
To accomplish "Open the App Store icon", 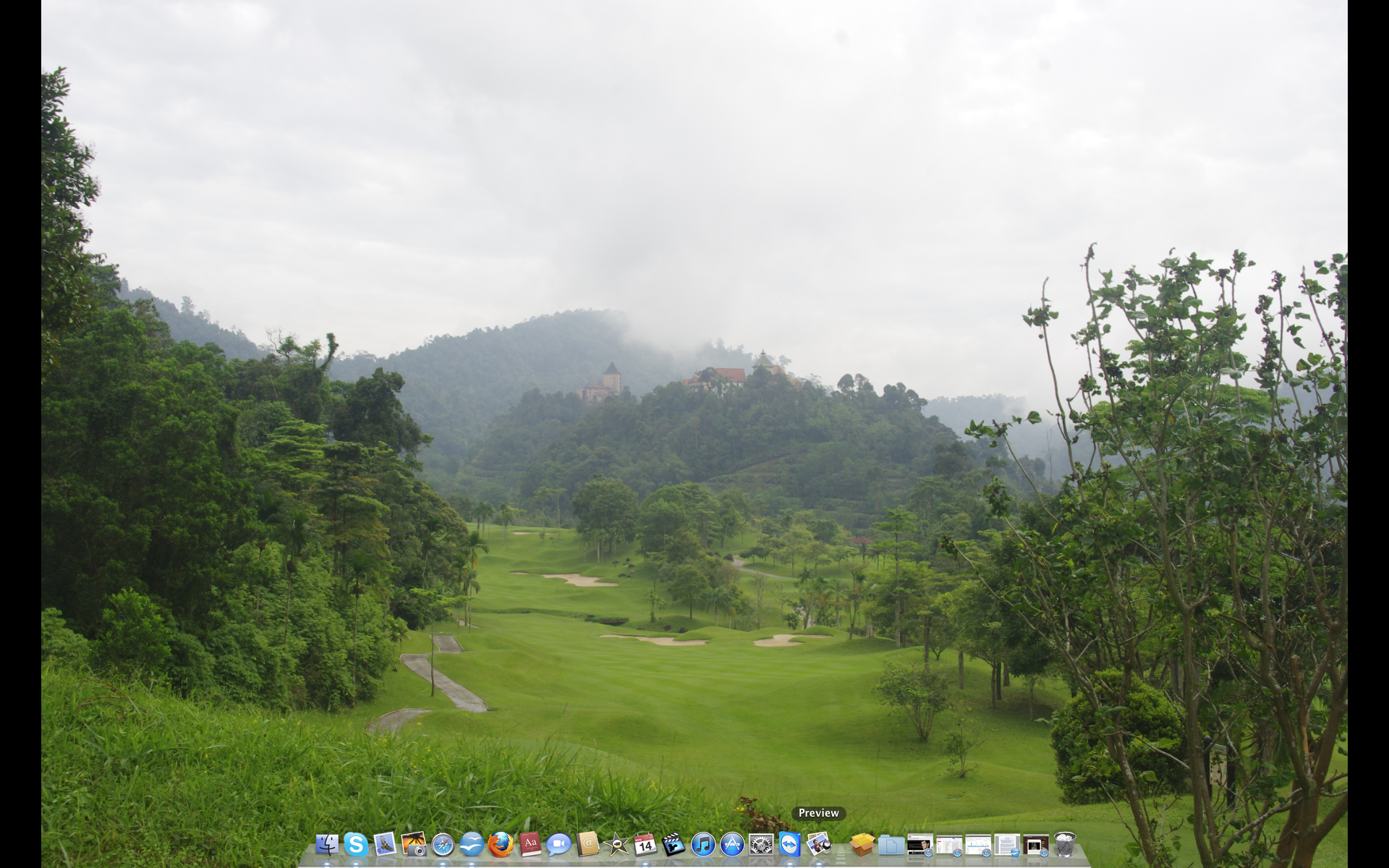I will click(x=732, y=844).
